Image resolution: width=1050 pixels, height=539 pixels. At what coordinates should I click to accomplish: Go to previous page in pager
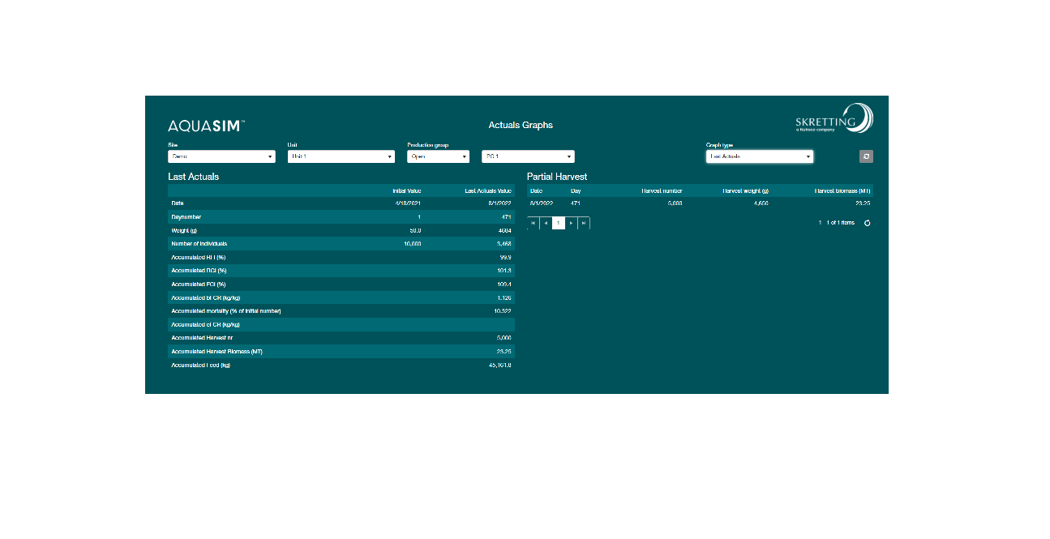pyautogui.click(x=546, y=223)
